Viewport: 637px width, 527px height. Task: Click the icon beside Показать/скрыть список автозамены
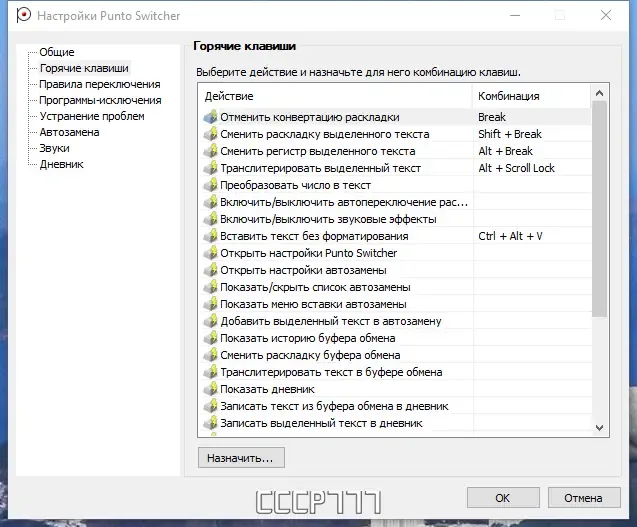click(x=210, y=287)
